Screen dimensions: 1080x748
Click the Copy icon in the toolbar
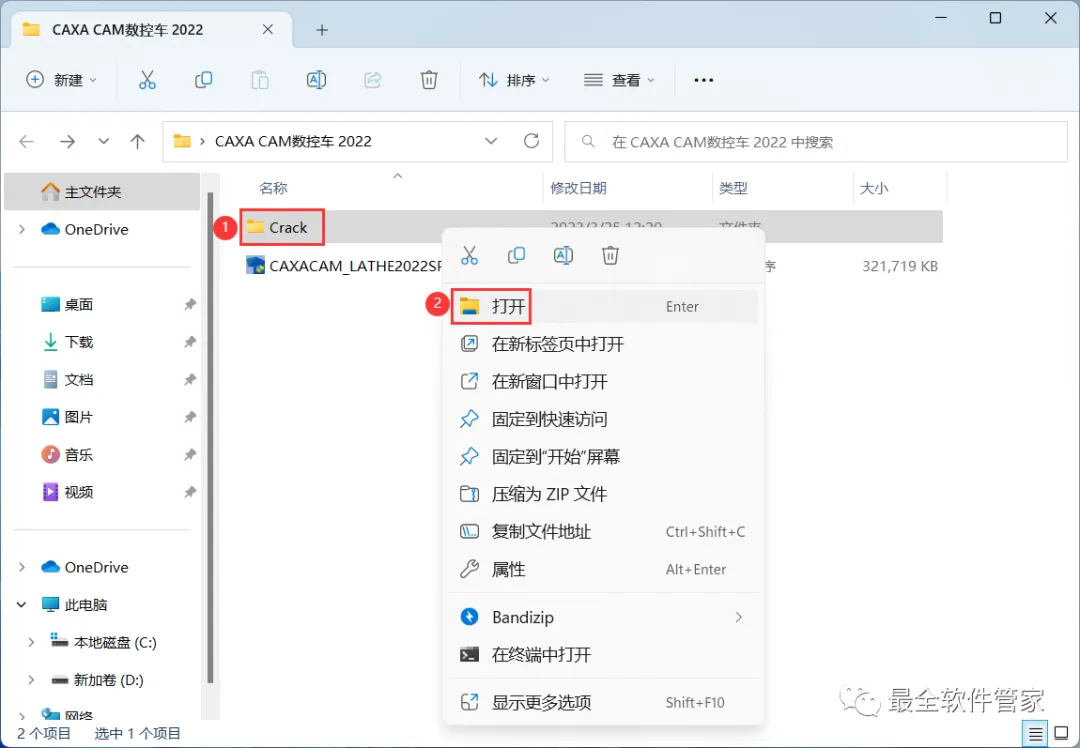point(203,80)
